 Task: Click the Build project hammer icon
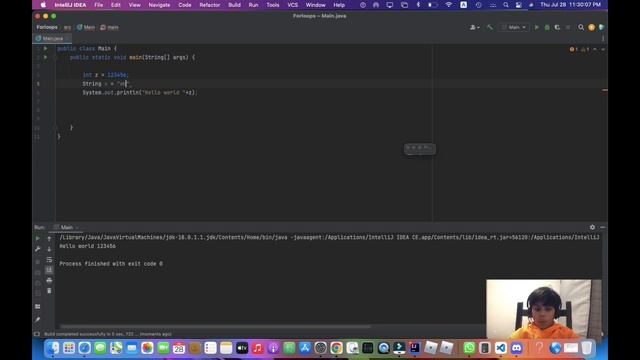tap(490, 27)
